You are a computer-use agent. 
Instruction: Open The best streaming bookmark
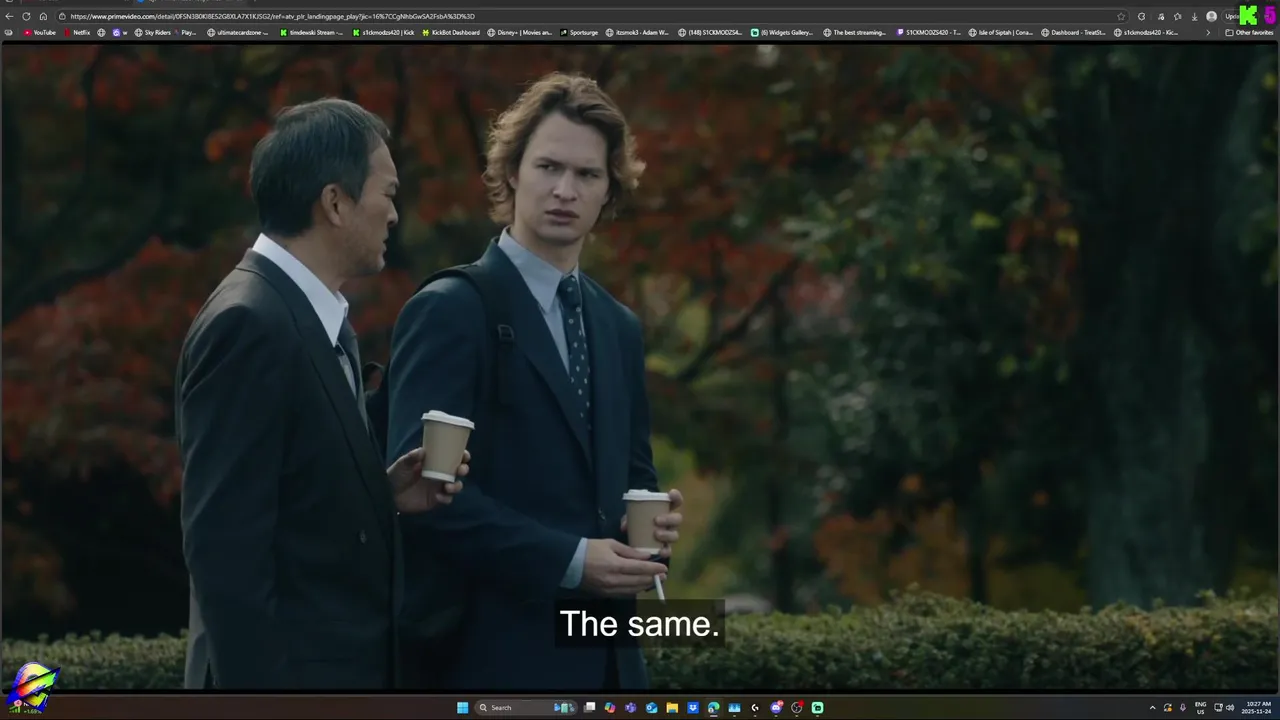pos(855,32)
